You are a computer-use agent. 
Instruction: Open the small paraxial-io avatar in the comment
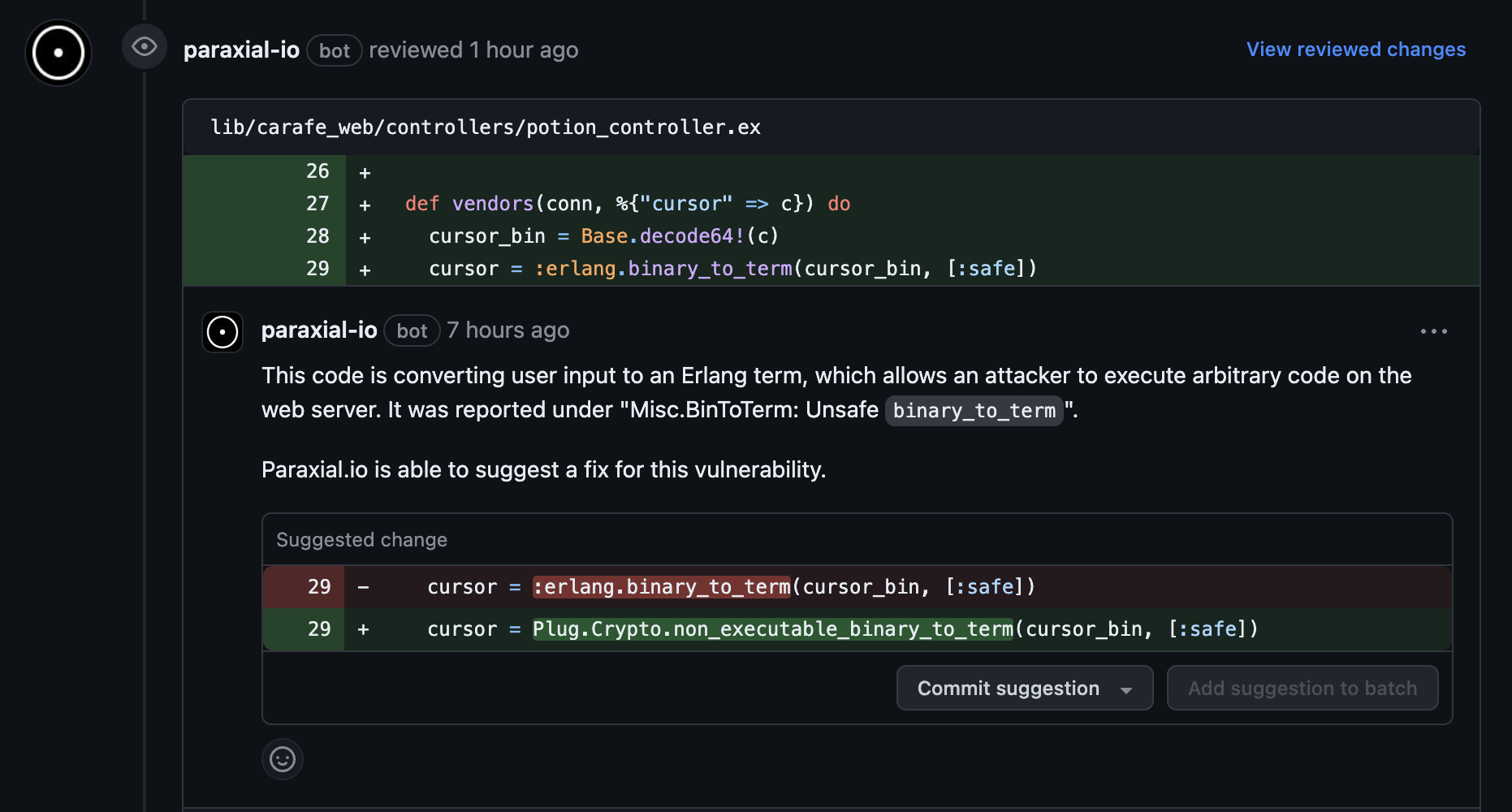pyautogui.click(x=222, y=332)
